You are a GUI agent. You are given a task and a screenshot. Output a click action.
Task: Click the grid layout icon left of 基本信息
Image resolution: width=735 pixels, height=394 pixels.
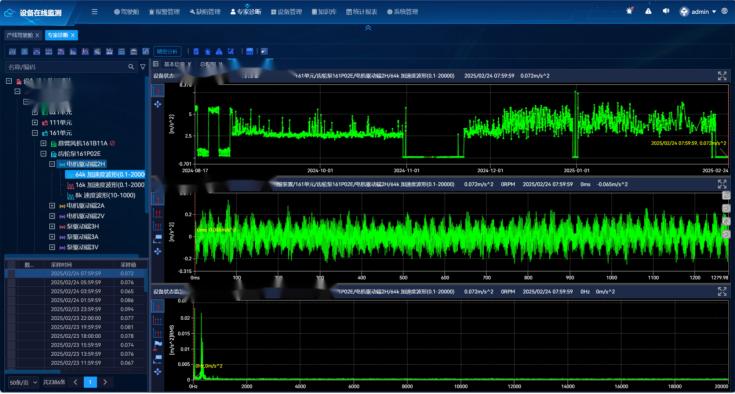156,64
